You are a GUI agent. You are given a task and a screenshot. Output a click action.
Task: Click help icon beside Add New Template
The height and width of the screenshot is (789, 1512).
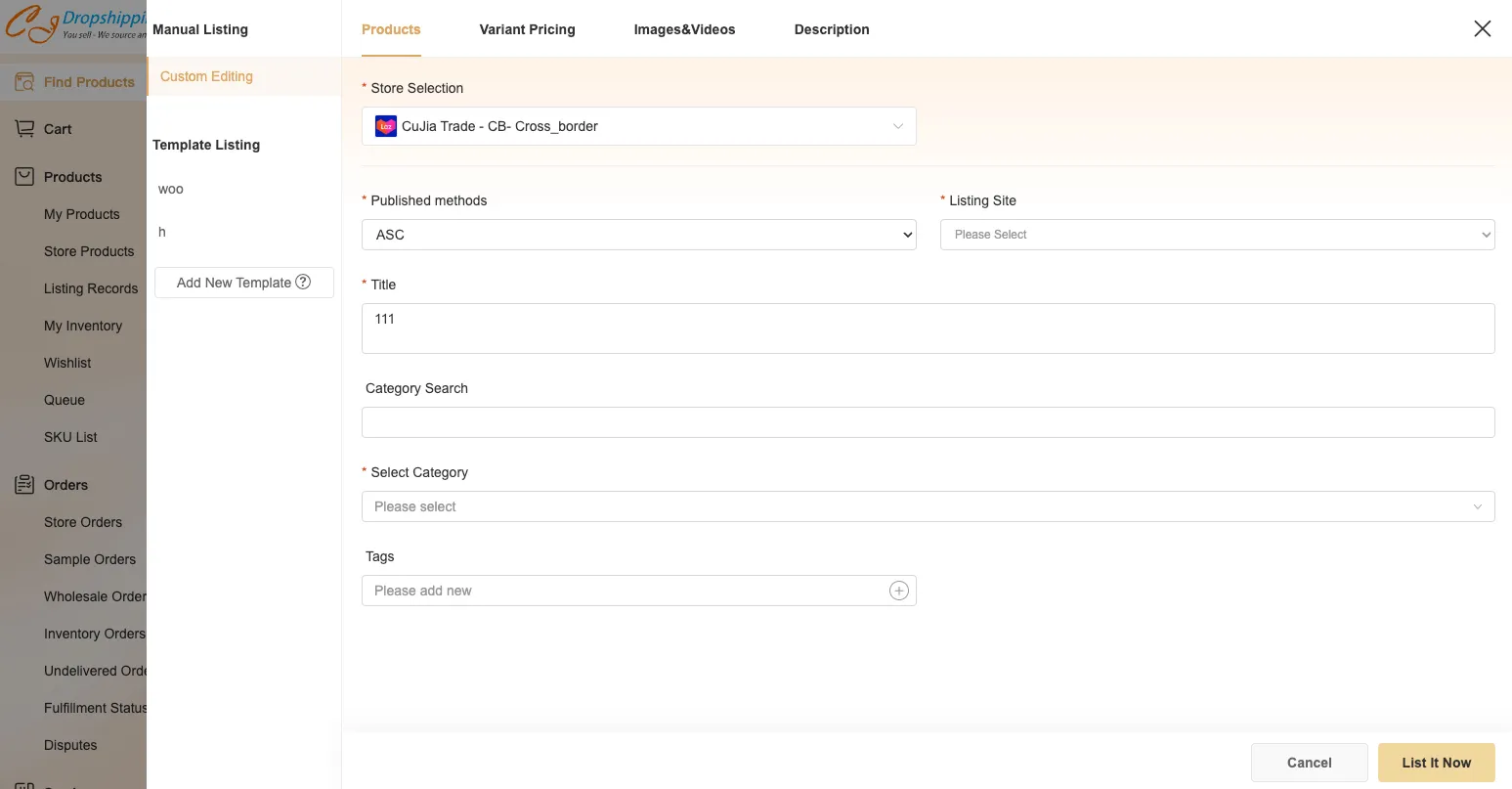(303, 282)
